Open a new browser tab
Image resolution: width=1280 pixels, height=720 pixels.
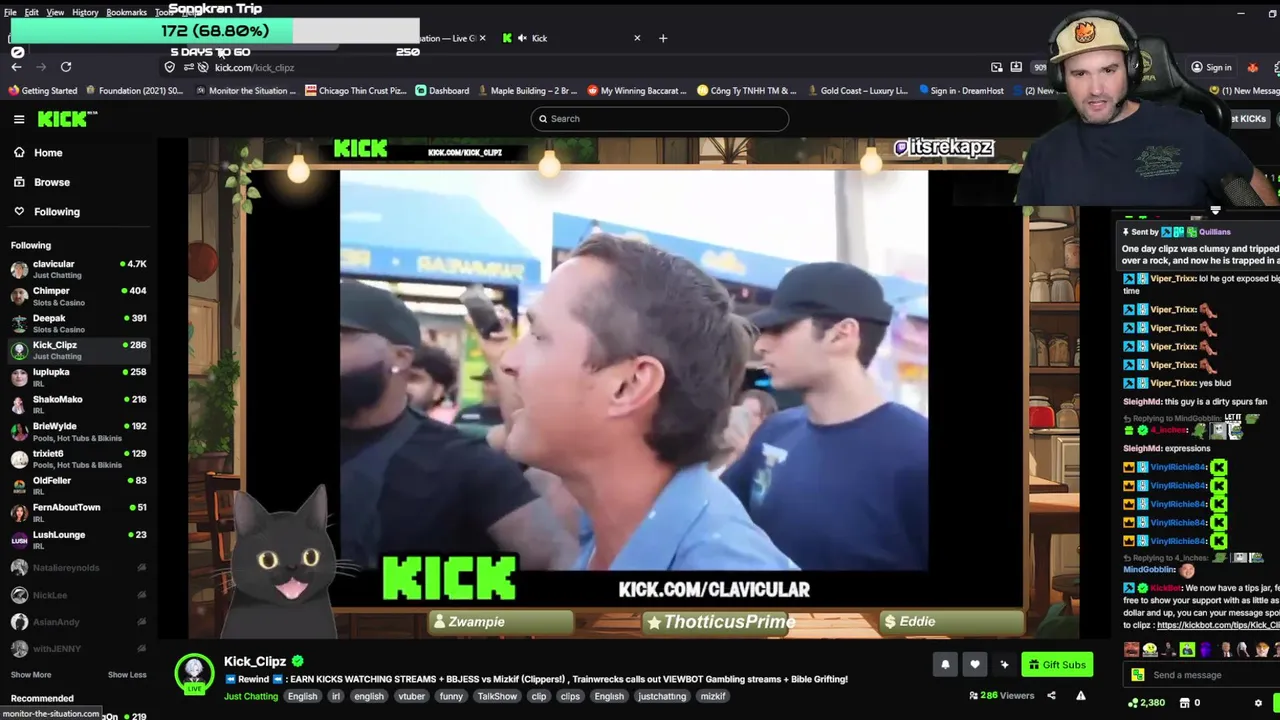pos(663,38)
